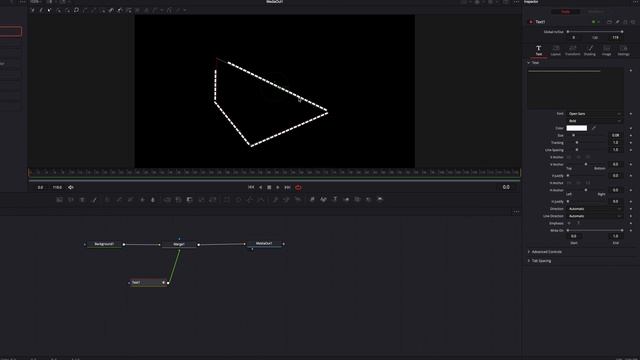
Task: Switch to the Shading tab in Inspector
Action: pyautogui.click(x=590, y=50)
